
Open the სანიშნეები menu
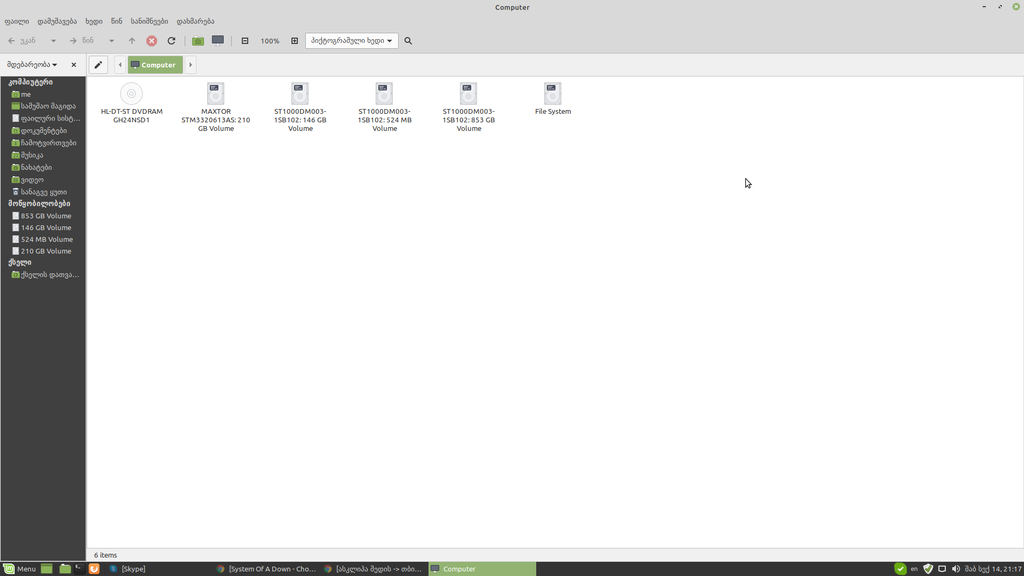tap(150, 21)
